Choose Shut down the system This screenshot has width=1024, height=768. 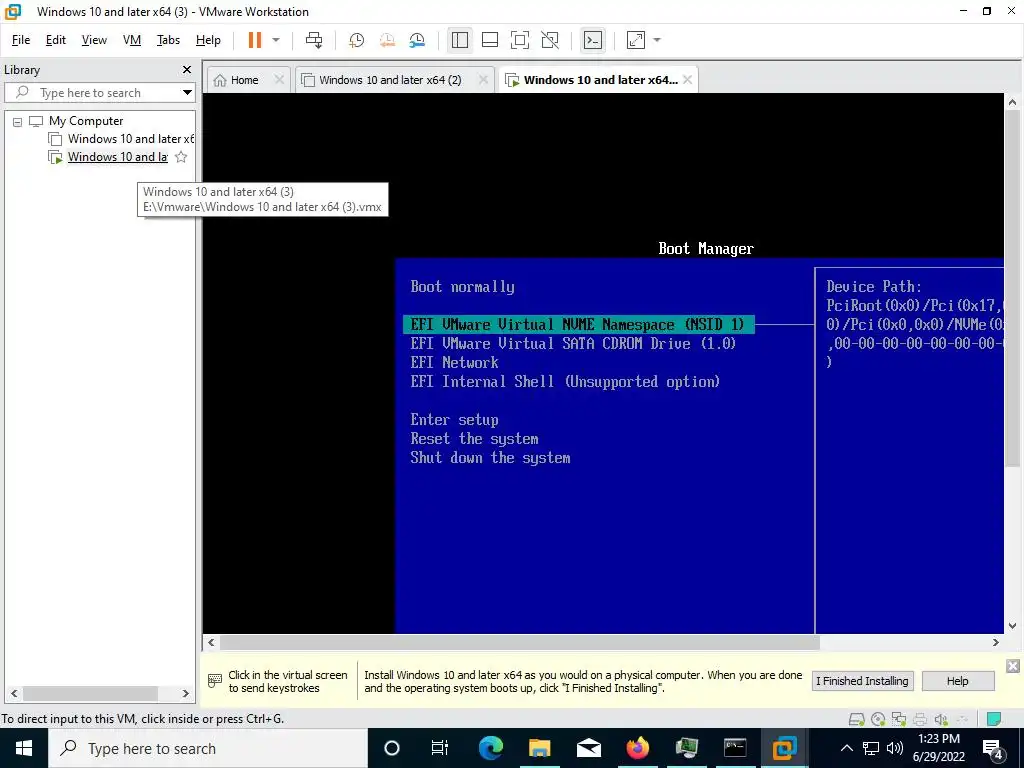(x=490, y=458)
